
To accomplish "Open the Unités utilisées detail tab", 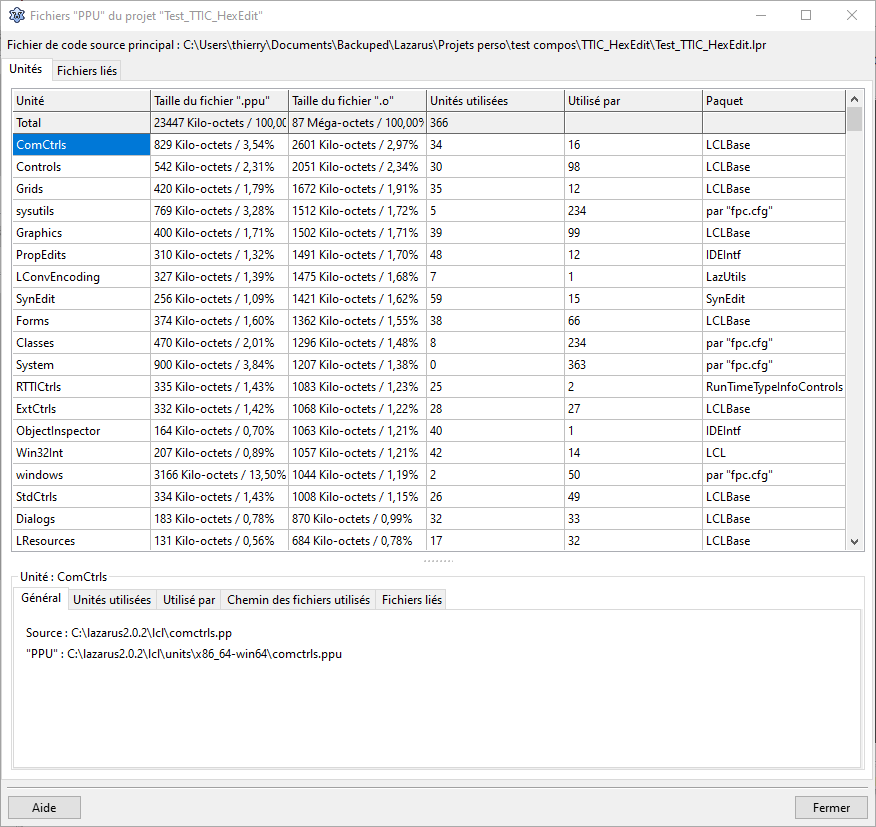I will coord(112,600).
